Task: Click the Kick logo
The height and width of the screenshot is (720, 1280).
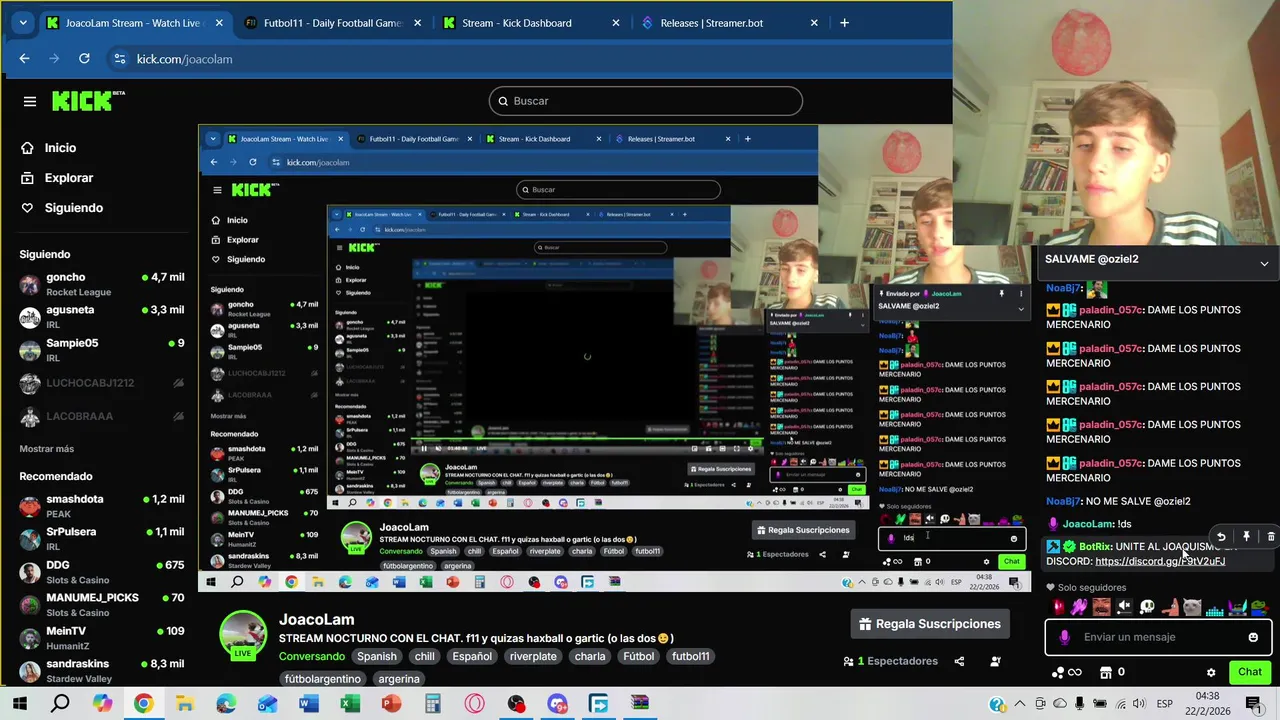Action: [x=87, y=100]
